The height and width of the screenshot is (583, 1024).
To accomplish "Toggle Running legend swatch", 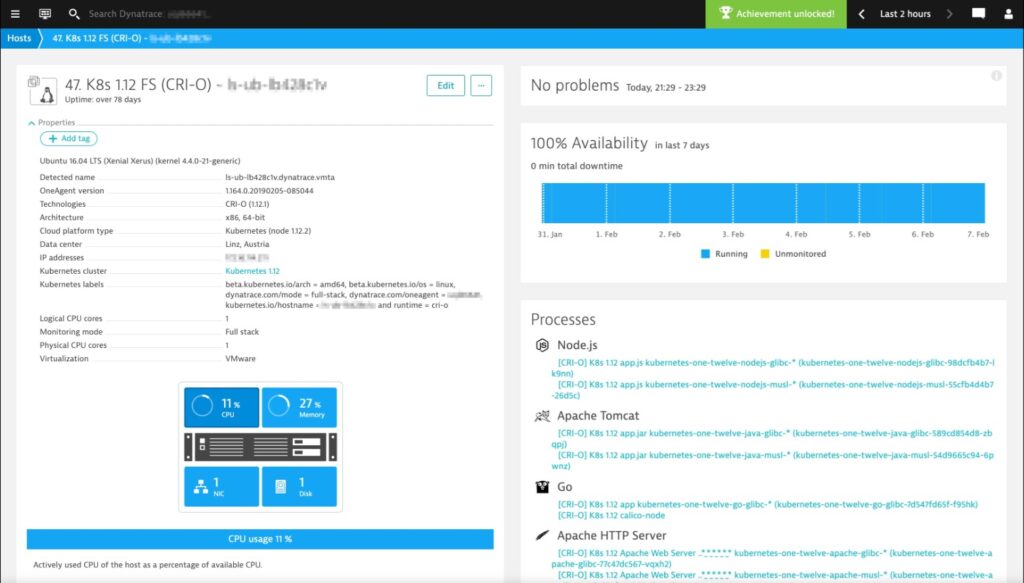I will [705, 254].
